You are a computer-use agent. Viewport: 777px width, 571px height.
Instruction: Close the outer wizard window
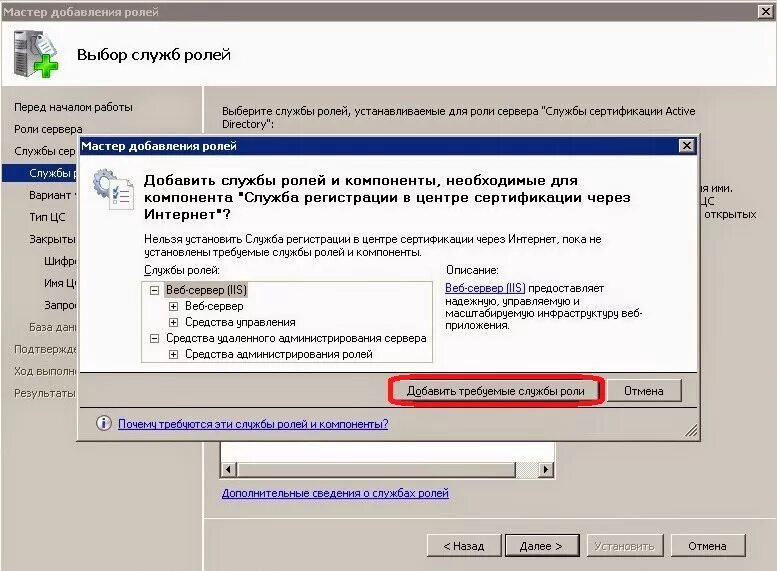pos(765,11)
